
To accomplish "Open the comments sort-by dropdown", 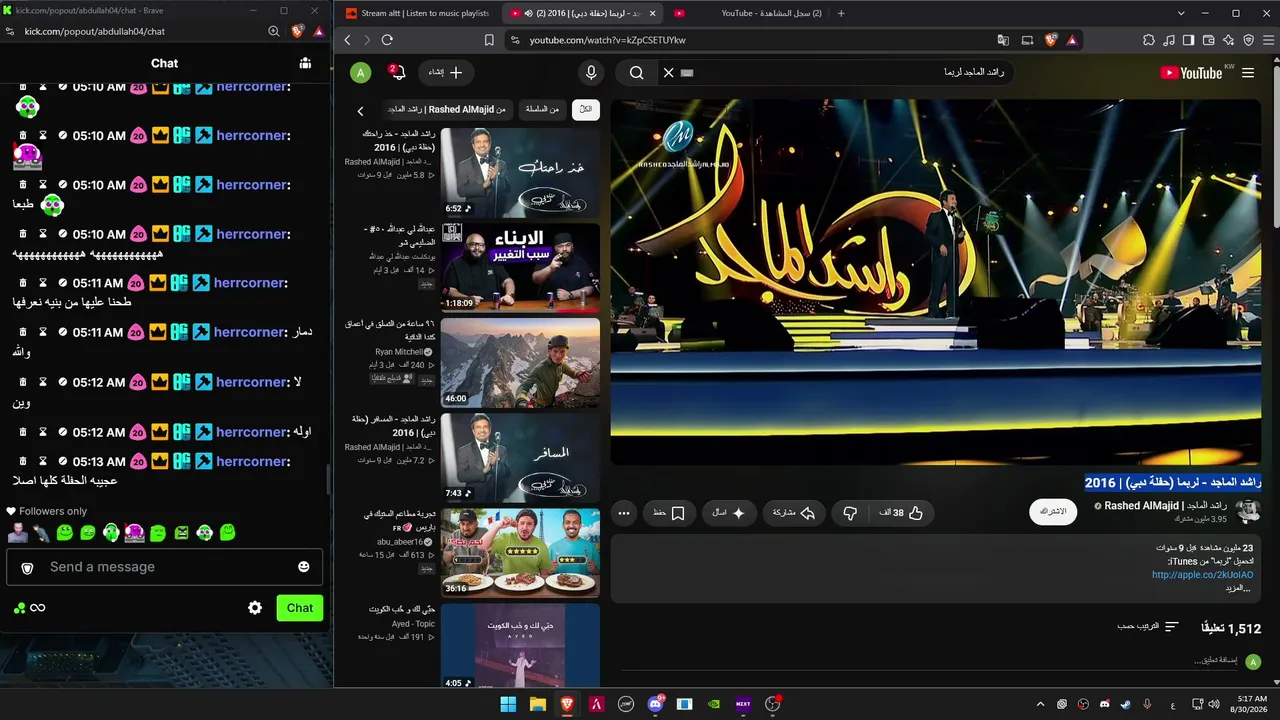I will pos(1148,627).
